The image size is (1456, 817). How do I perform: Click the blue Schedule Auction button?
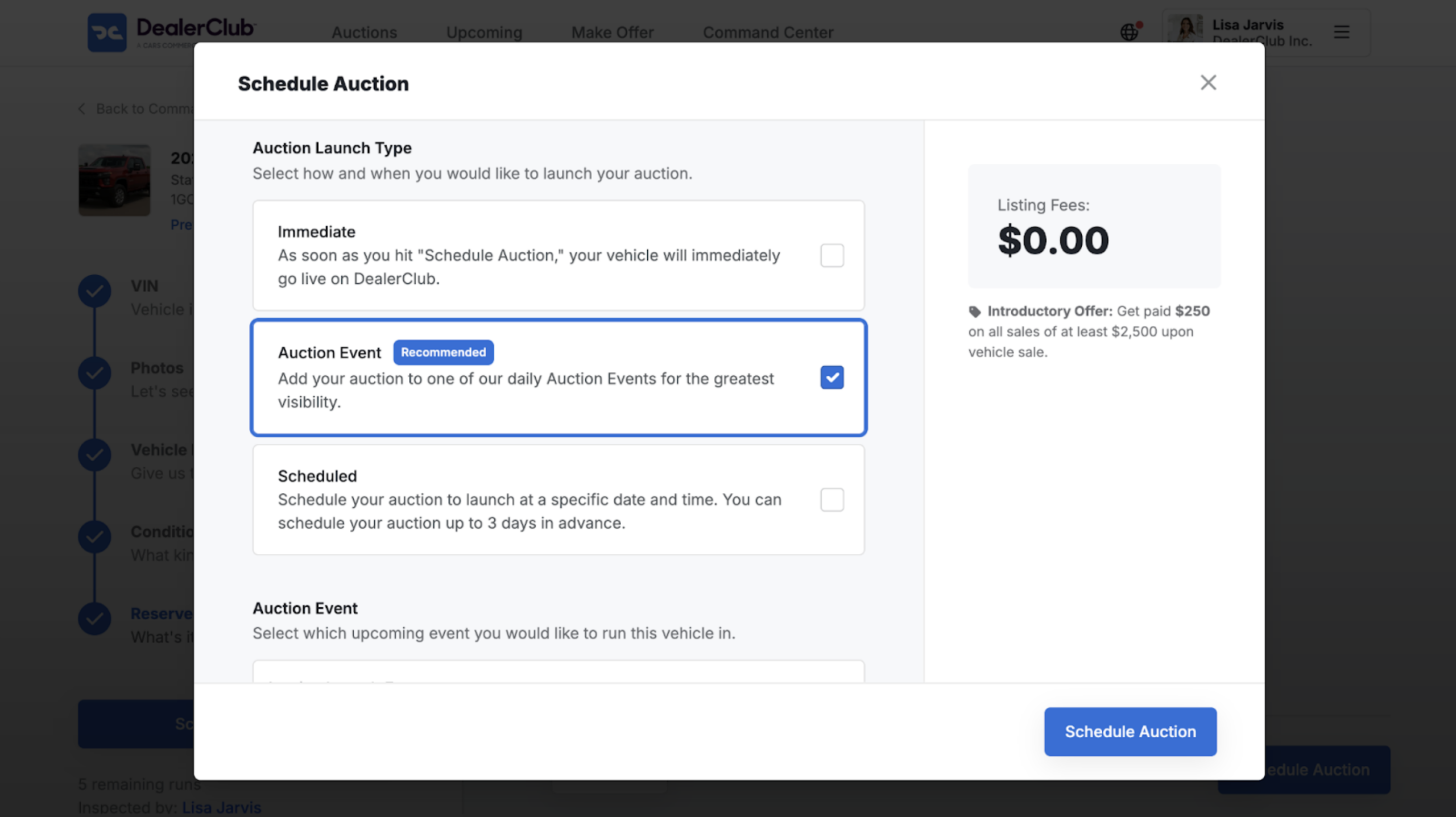(x=1130, y=732)
